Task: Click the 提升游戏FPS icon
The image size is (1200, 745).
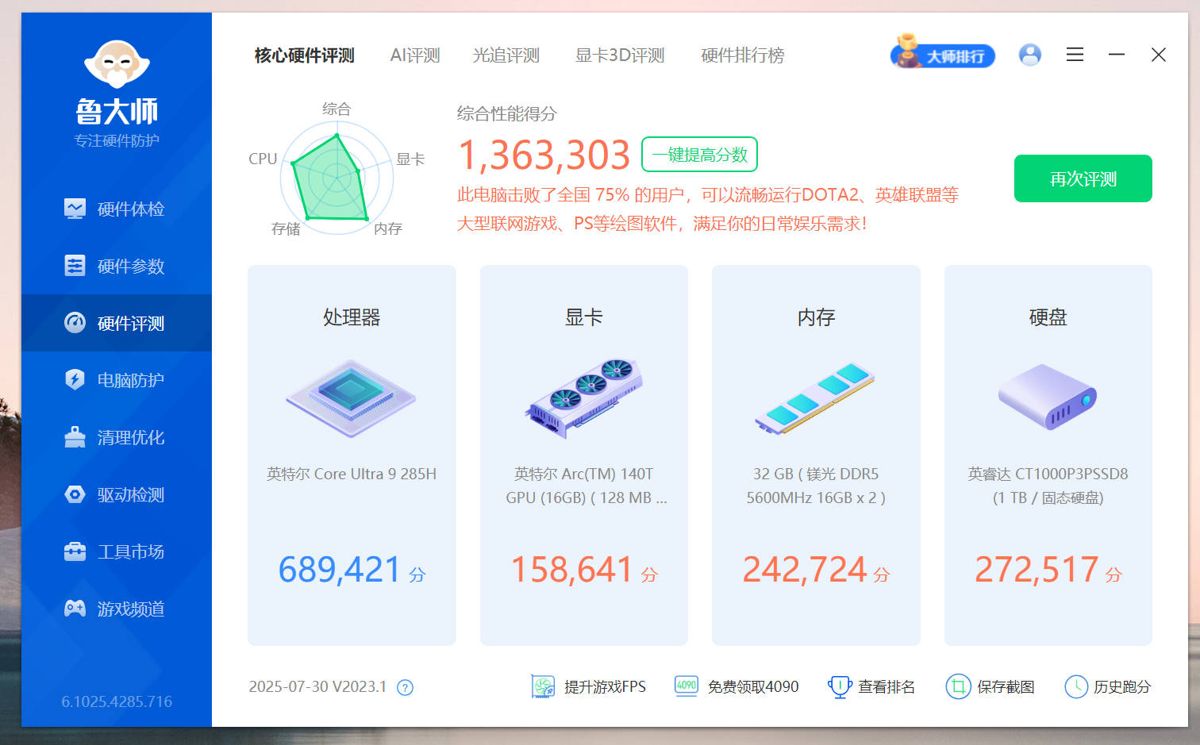Action: coord(543,686)
